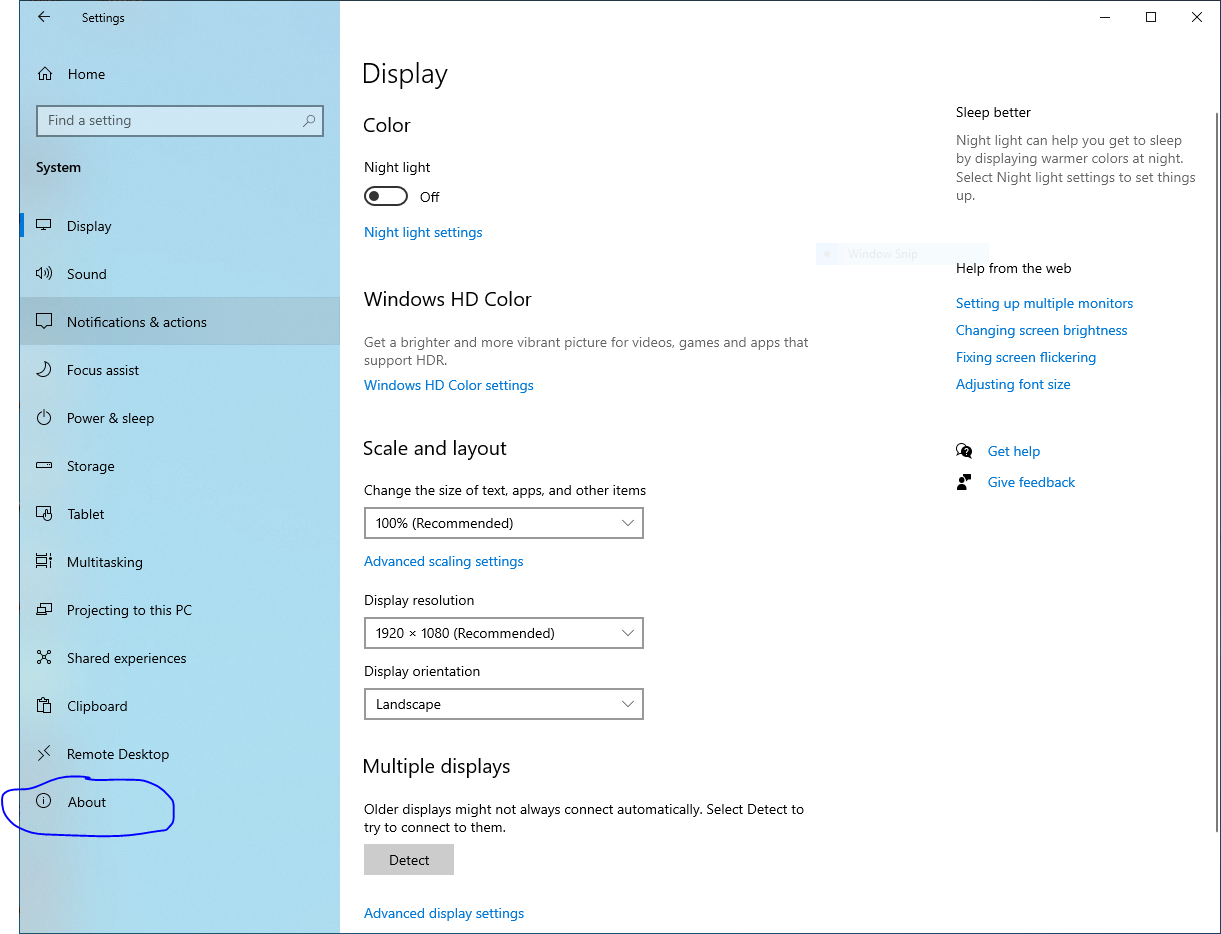
Task: Click the Notifications & actions icon
Action: click(44, 322)
